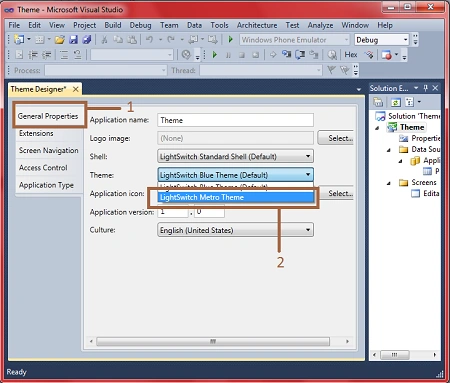Switch to the Screen Navigation tab
450x383 pixels.
(49, 150)
